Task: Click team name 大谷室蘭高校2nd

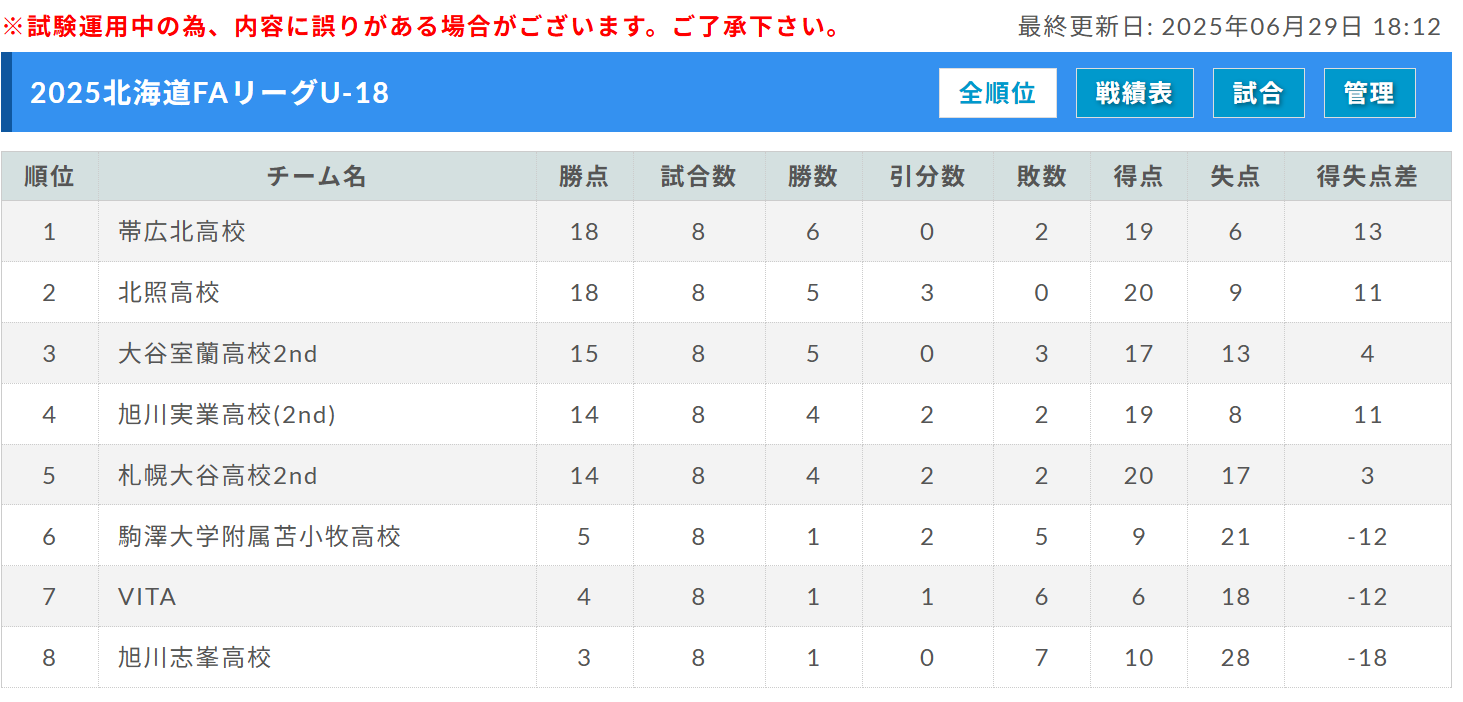Action: point(218,354)
